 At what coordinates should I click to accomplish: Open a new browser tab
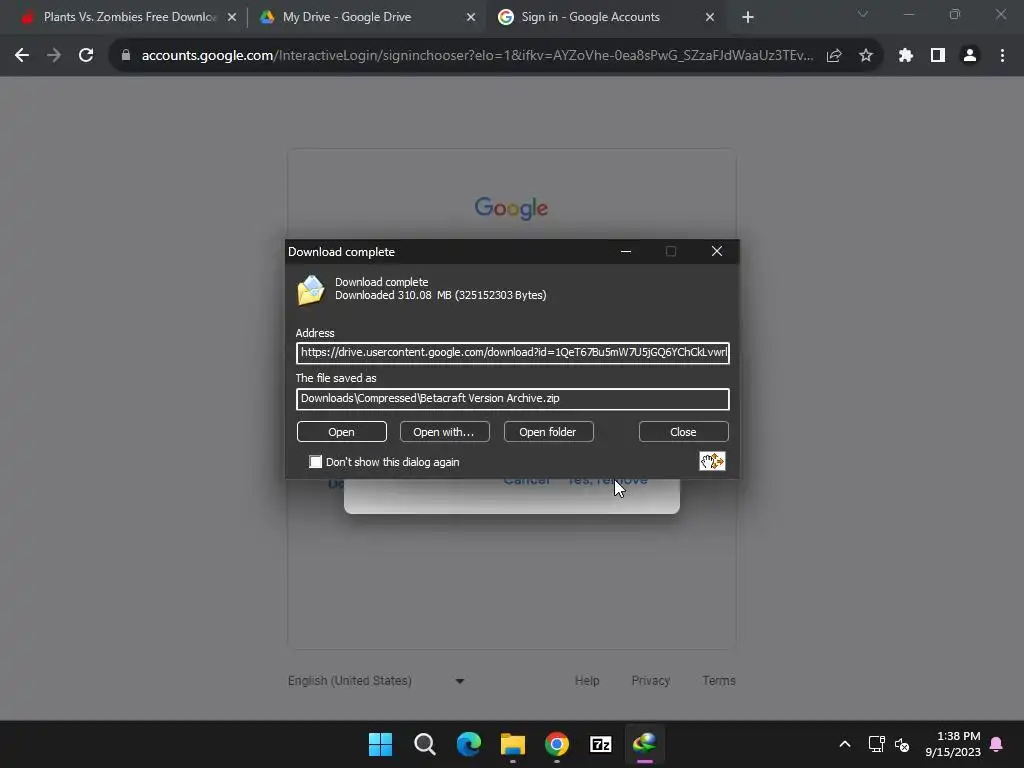point(748,18)
